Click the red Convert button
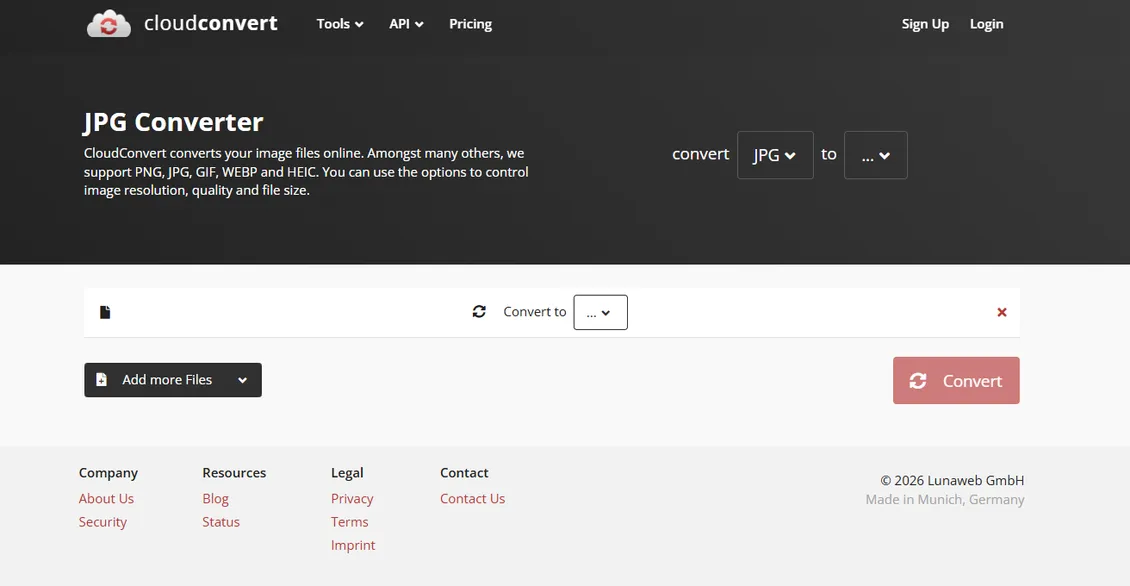The height and width of the screenshot is (586, 1130). 956,381
